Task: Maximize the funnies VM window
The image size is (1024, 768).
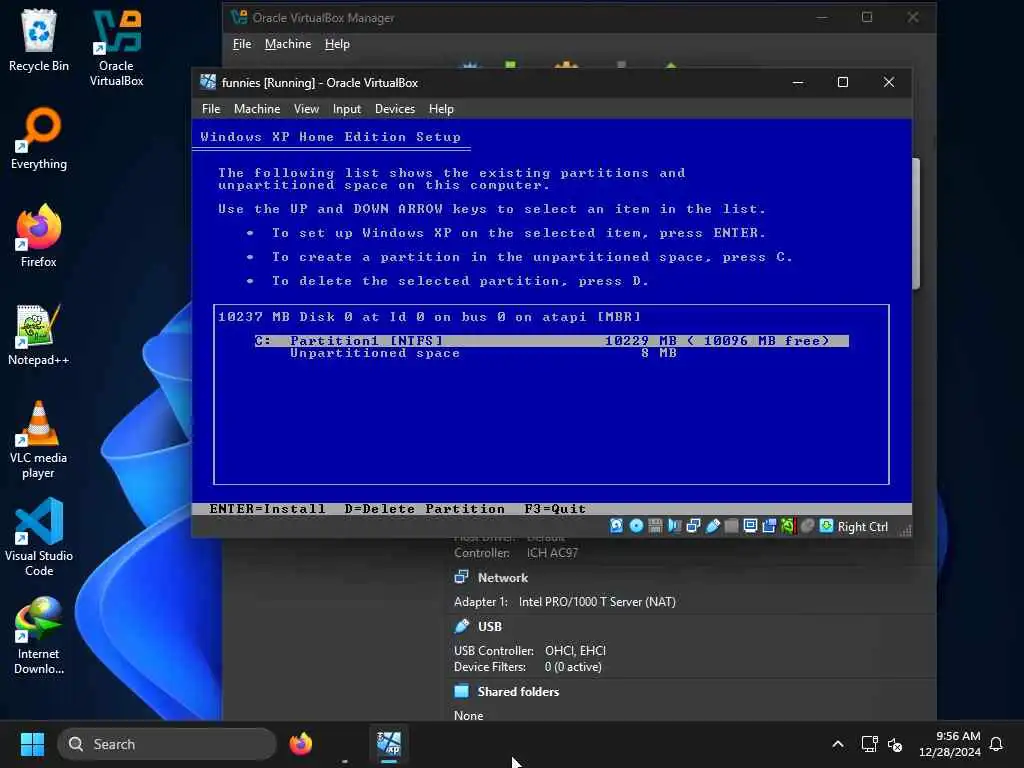Action: (x=843, y=82)
